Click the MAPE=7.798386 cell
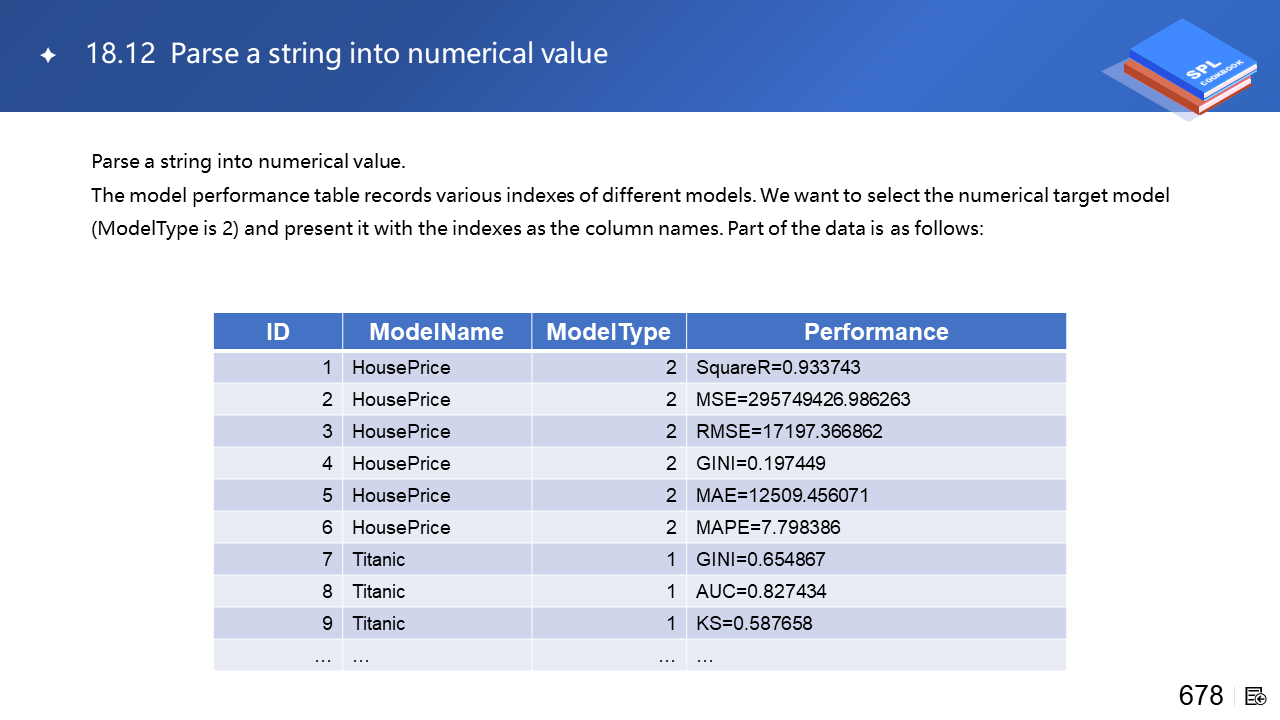The height and width of the screenshot is (720, 1280). click(768, 527)
